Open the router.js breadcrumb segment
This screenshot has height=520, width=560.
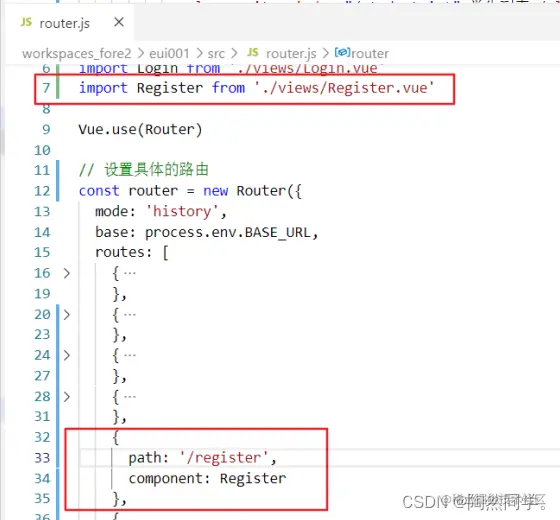291,54
